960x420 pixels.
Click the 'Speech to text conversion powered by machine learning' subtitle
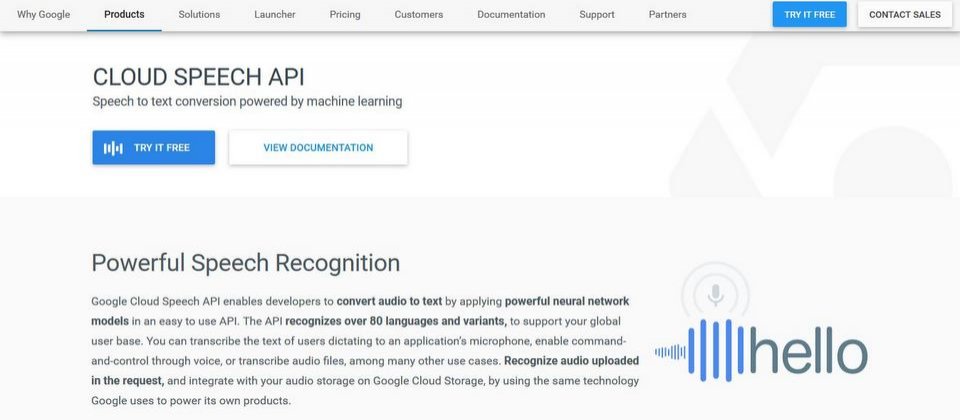[247, 102]
